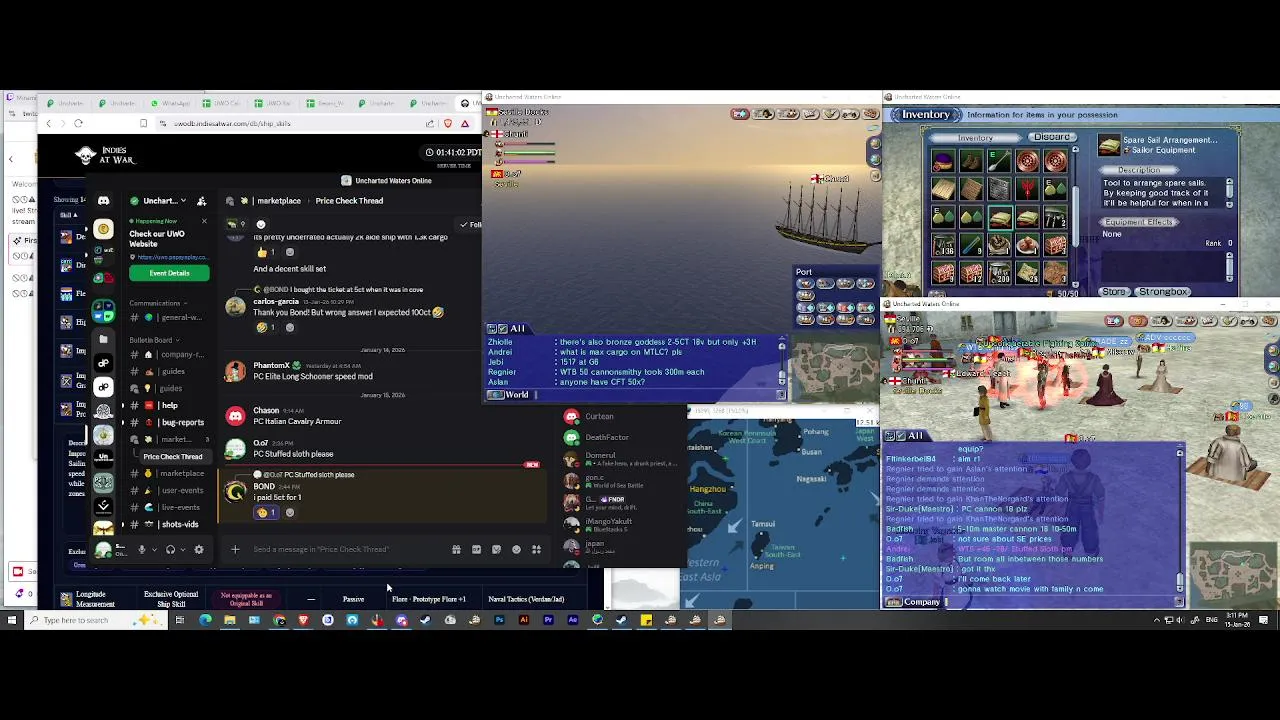Open the user-events channel
This screenshot has height=720, width=1280.
pyautogui.click(x=170, y=490)
